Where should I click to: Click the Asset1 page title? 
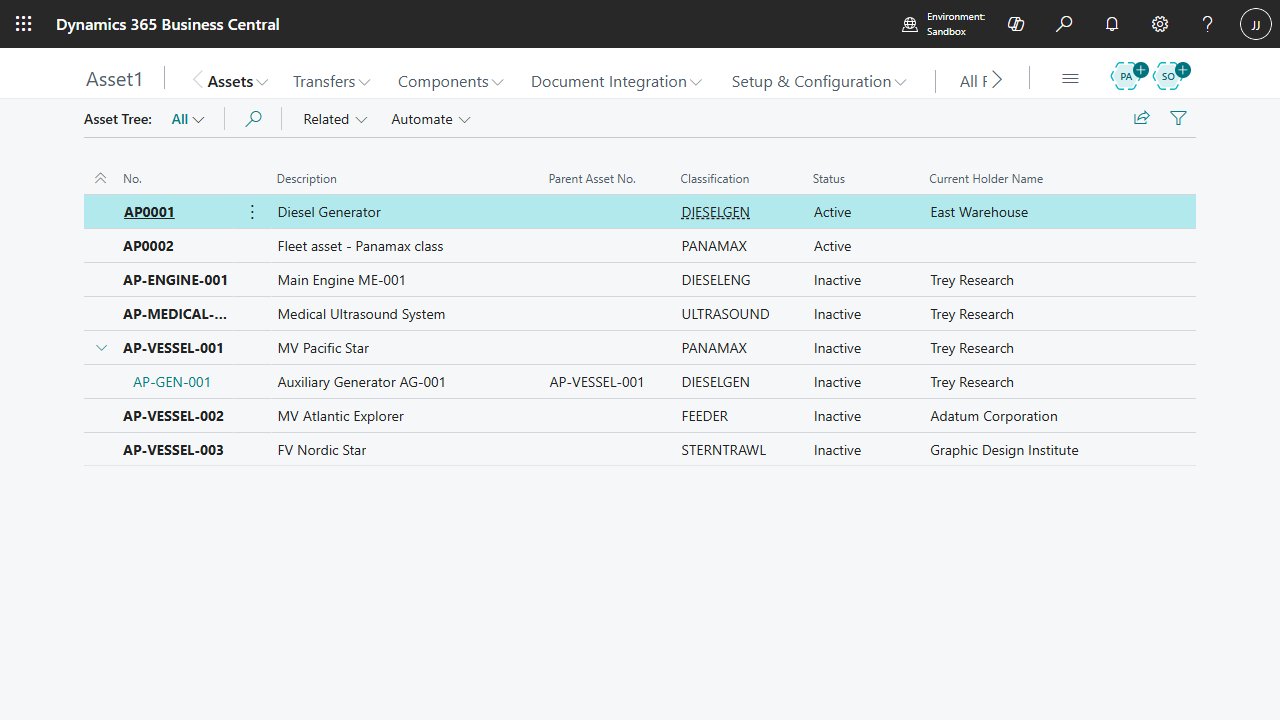(115, 79)
